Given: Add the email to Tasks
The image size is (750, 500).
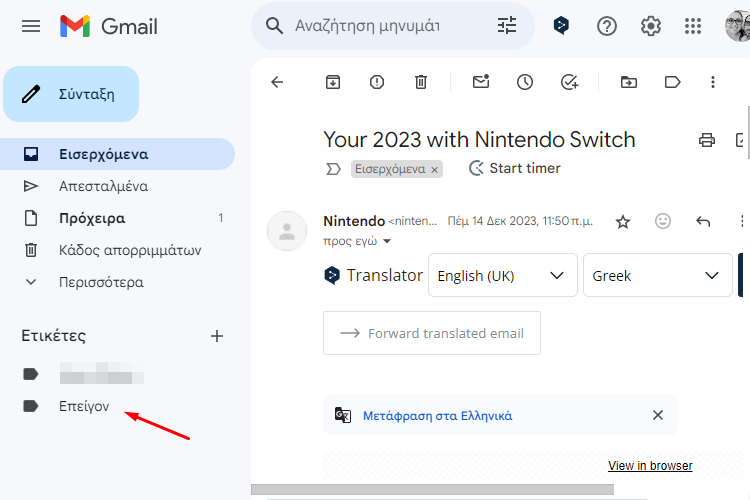Looking at the screenshot, I should click(x=569, y=82).
